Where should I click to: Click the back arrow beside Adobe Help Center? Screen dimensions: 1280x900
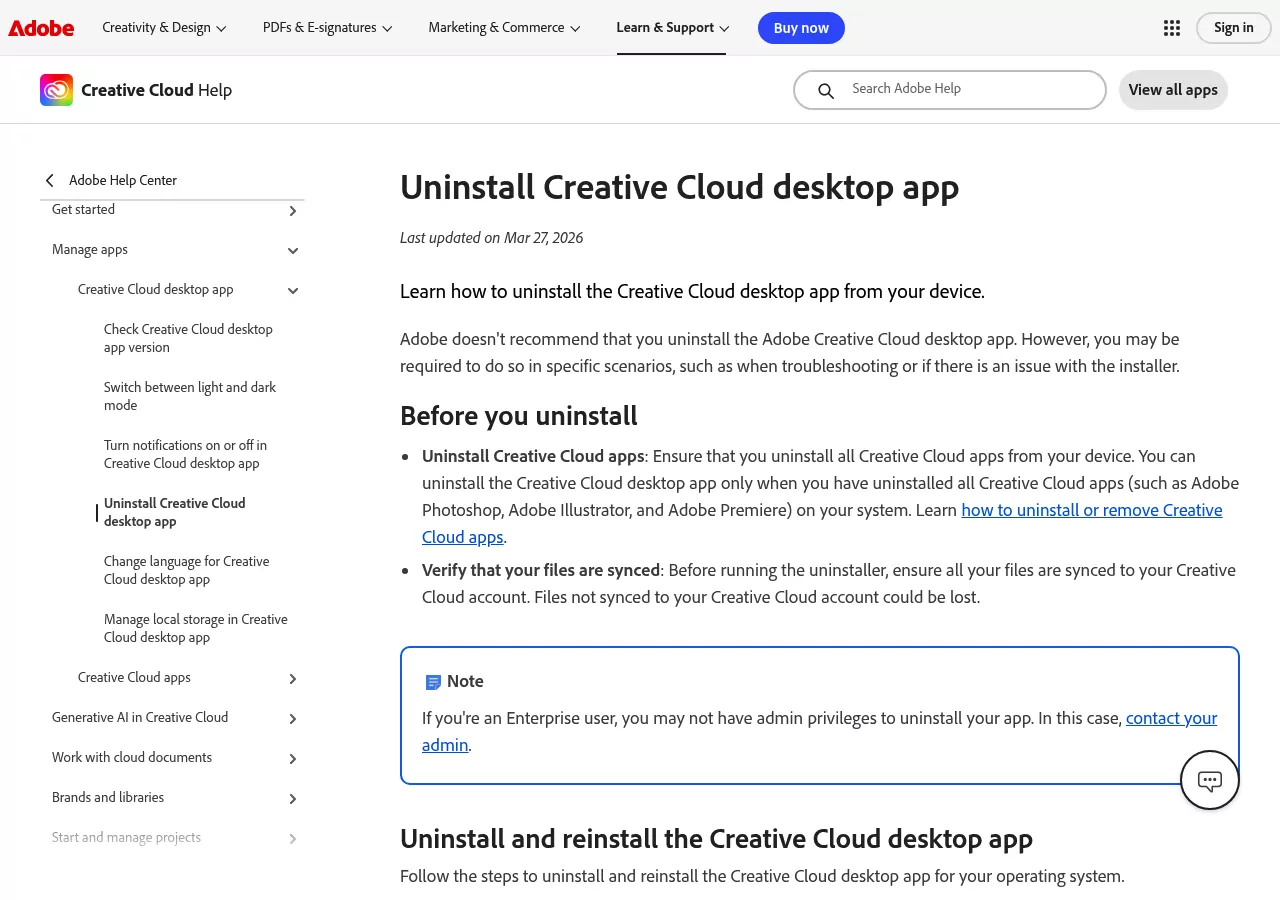pyautogui.click(x=50, y=180)
